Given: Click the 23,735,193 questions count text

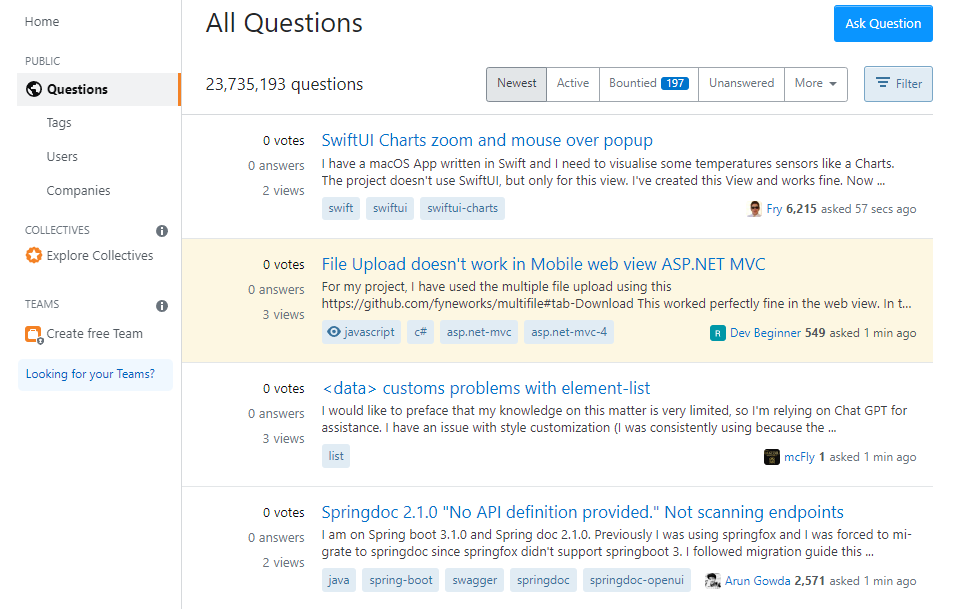Looking at the screenshot, I should [284, 85].
